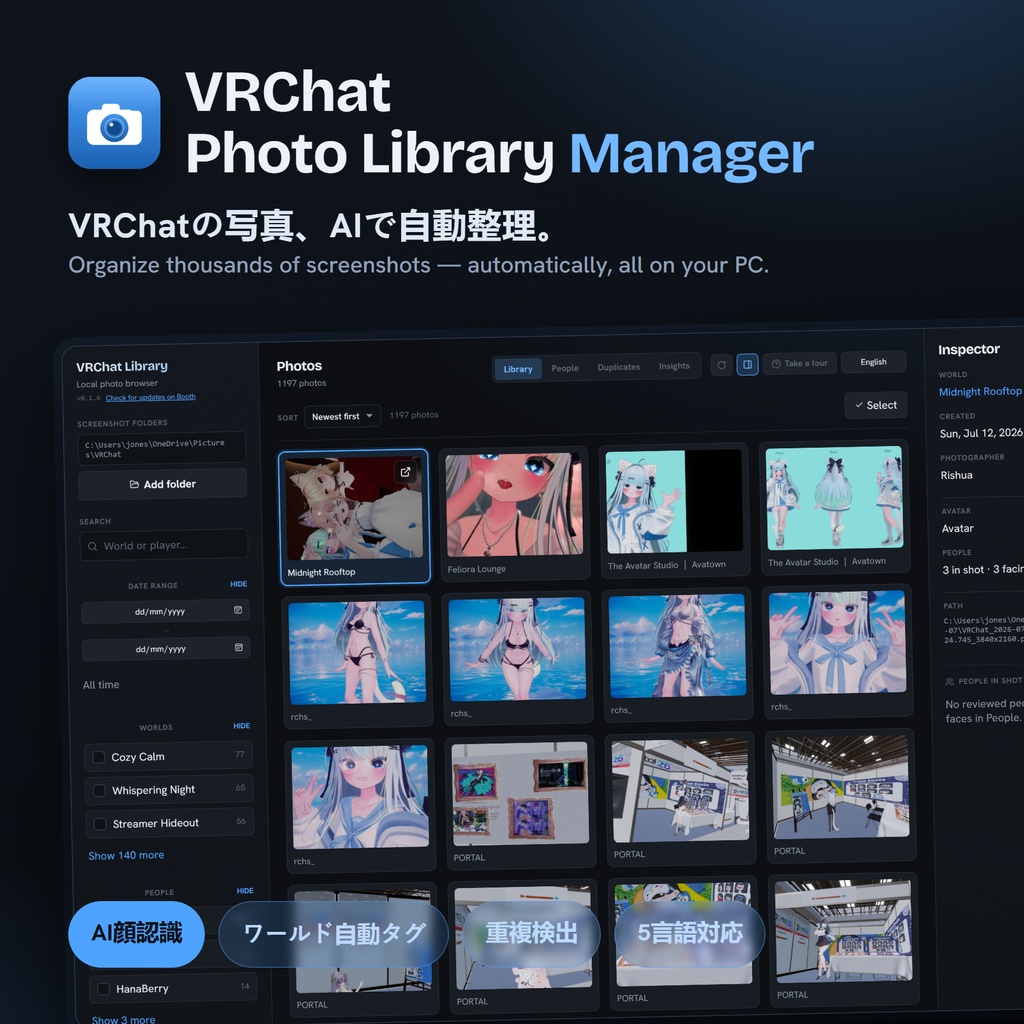Click the All time date label
The image size is (1024, 1024).
pos(101,684)
